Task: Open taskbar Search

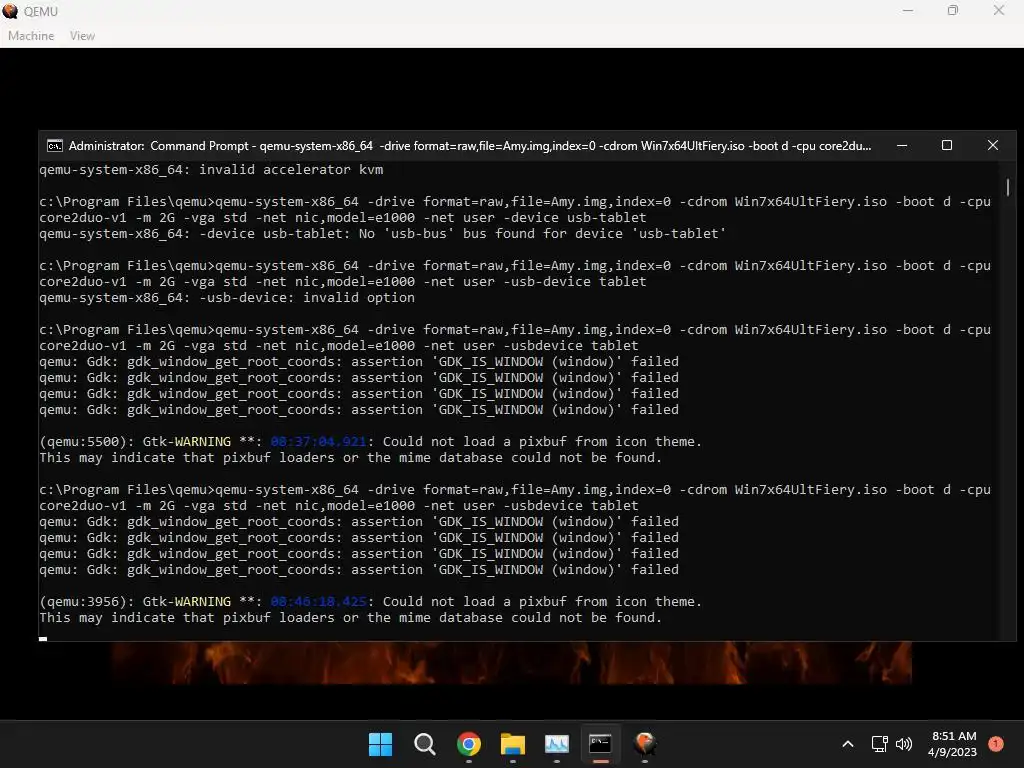Action: coord(424,744)
